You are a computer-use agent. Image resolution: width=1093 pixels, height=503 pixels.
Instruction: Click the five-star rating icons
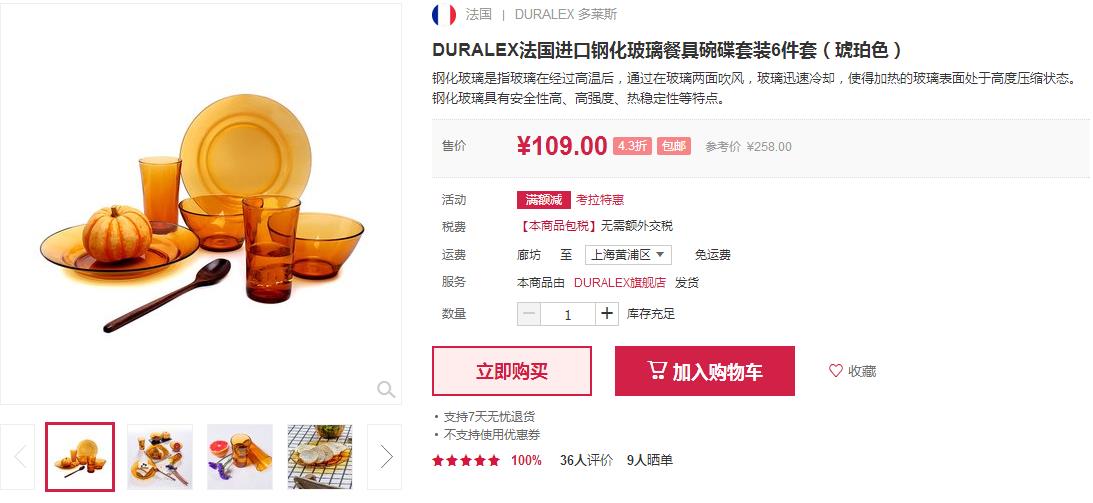(x=466, y=461)
